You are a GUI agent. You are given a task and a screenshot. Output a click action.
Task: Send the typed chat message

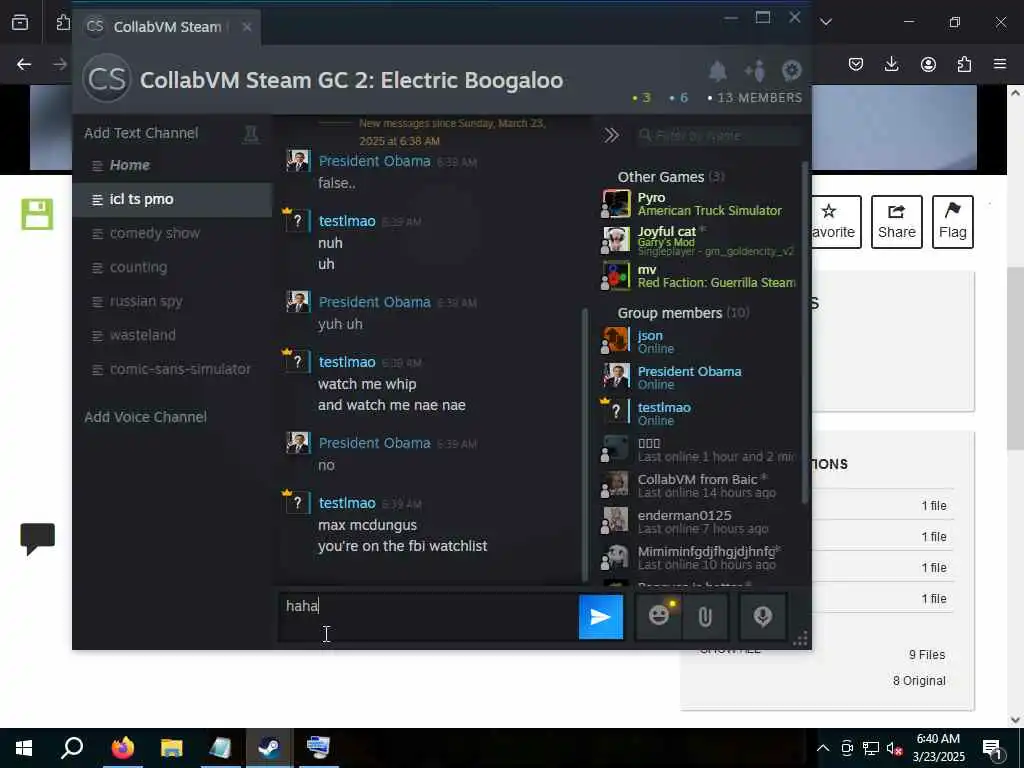pos(601,616)
